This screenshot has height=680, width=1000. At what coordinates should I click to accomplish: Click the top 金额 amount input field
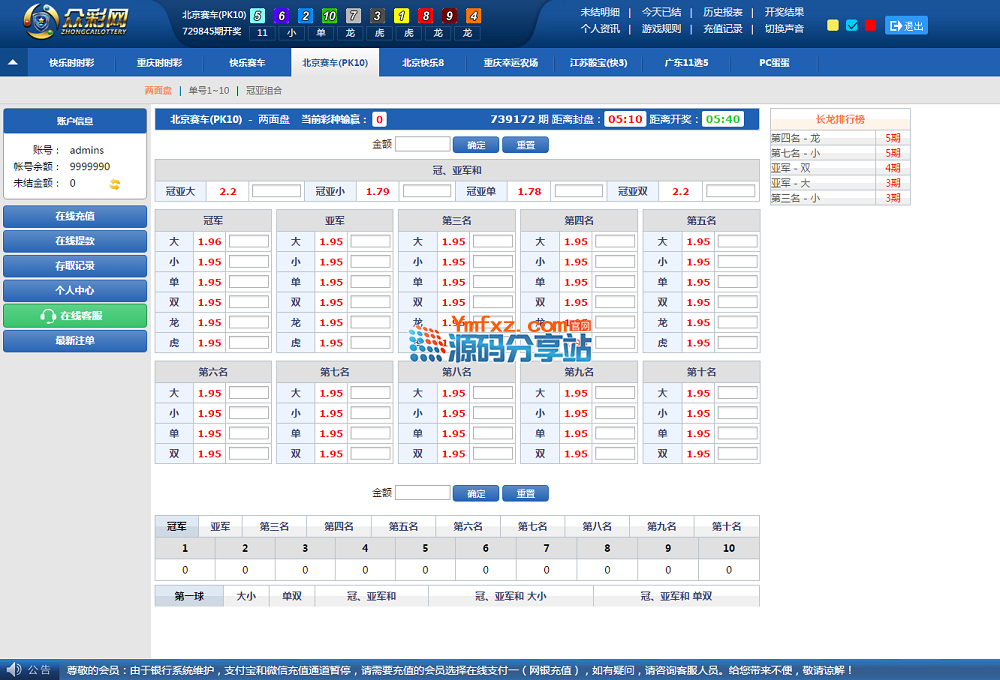click(422, 144)
